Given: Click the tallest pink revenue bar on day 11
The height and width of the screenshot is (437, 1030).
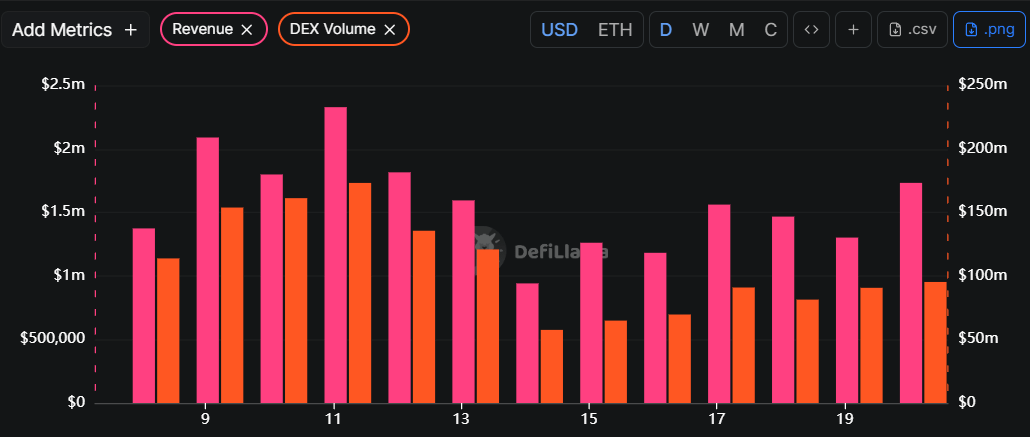Looking at the screenshot, I should click(x=336, y=255).
